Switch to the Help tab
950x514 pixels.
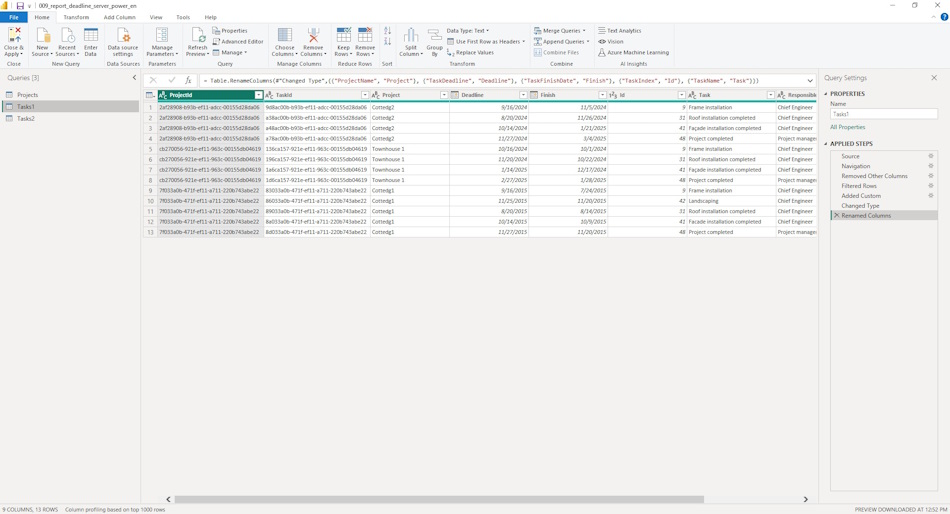(210, 18)
